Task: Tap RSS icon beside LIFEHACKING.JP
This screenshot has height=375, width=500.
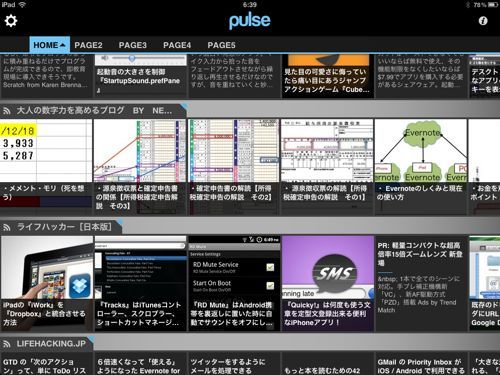Action: [x=6, y=344]
